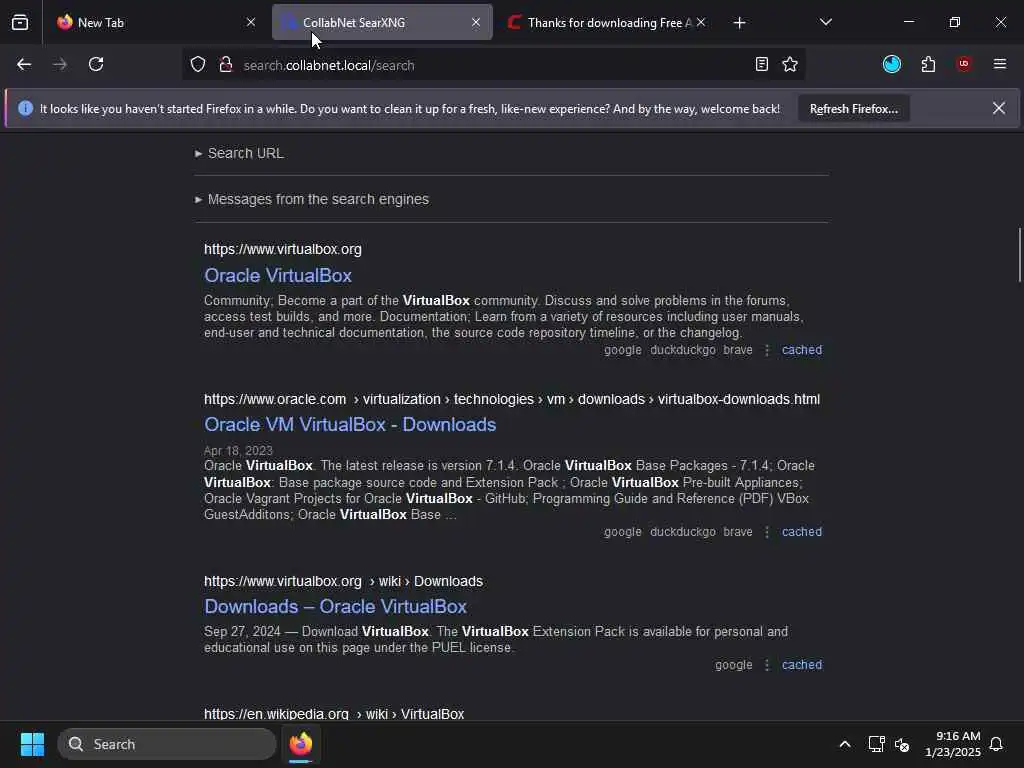Viewport: 1024px width, 768px height.
Task: View site security lock information
Action: [226, 65]
